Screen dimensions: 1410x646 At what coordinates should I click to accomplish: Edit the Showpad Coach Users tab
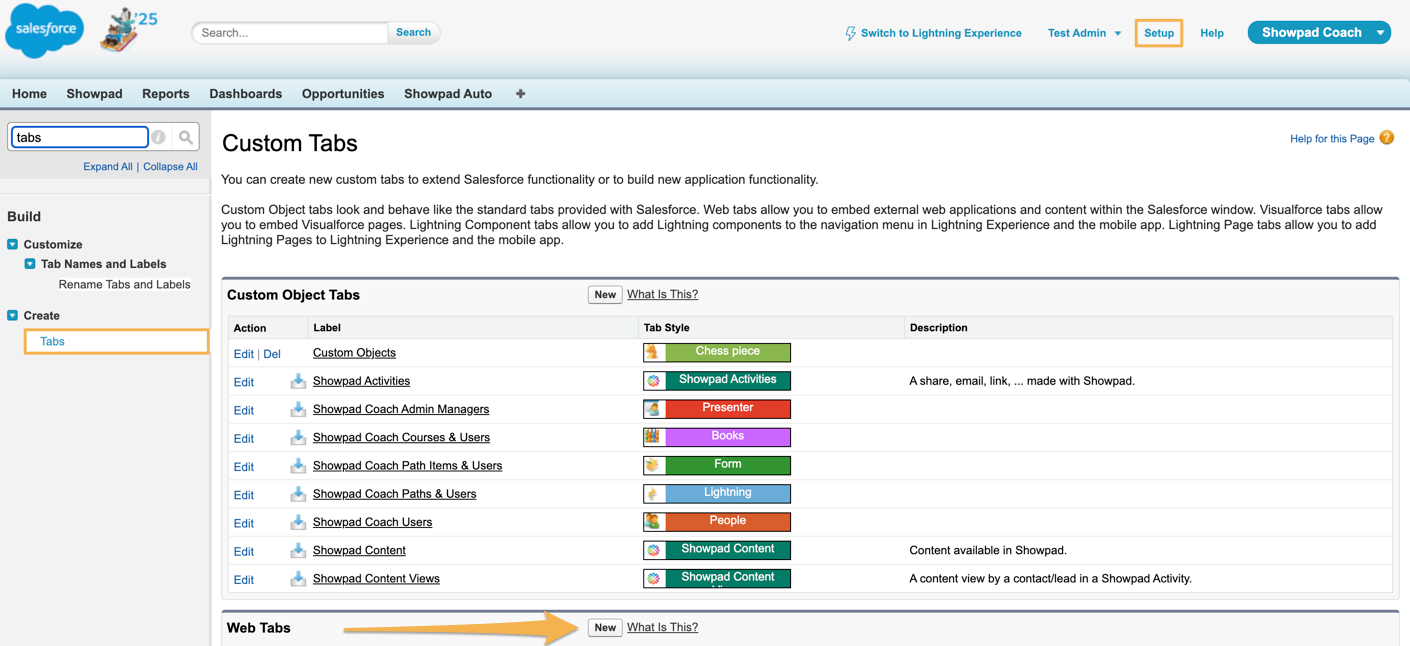(x=243, y=523)
